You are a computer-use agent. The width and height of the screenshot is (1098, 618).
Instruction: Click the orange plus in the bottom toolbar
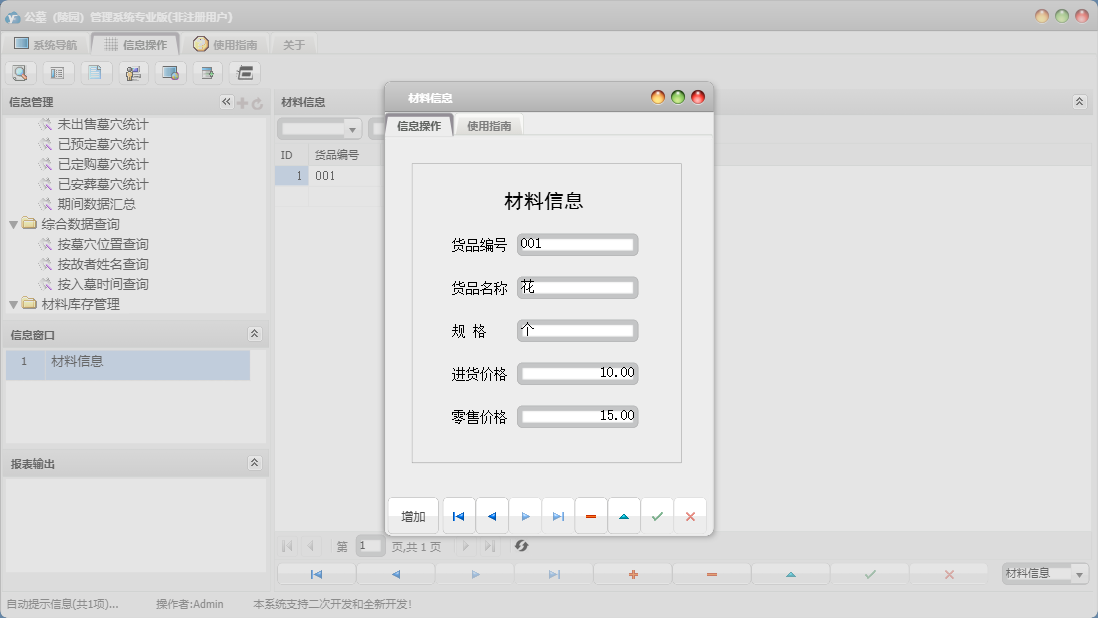(633, 574)
